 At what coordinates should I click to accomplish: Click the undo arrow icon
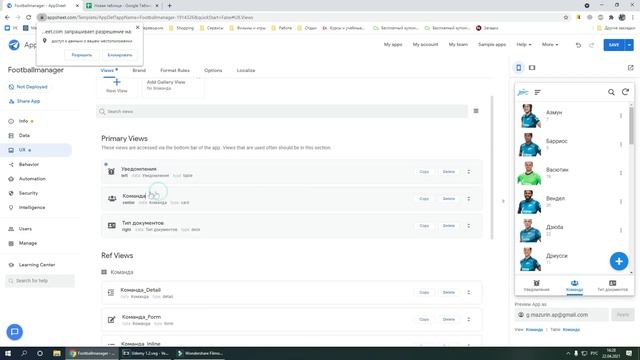(578, 45)
